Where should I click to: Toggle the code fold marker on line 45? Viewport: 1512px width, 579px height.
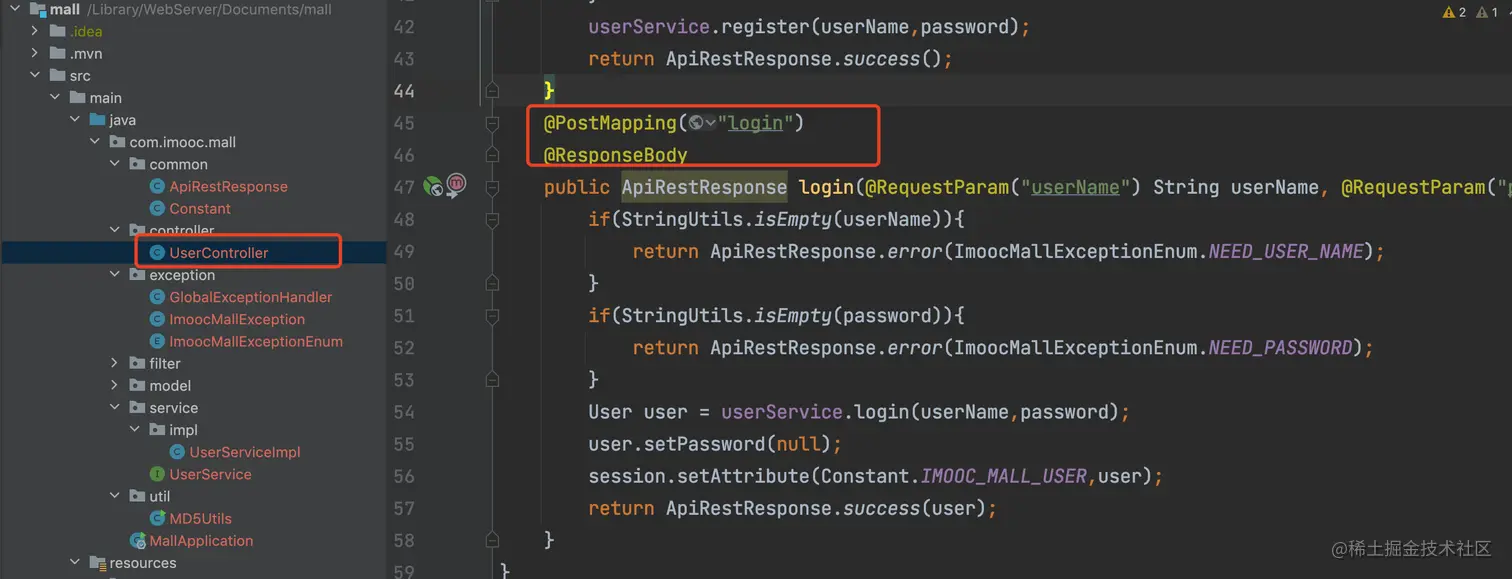492,123
